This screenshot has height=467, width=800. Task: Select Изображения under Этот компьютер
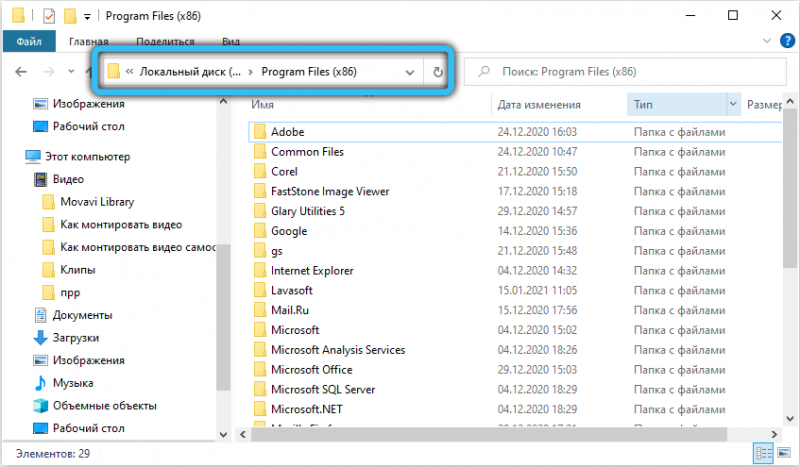click(x=80, y=360)
